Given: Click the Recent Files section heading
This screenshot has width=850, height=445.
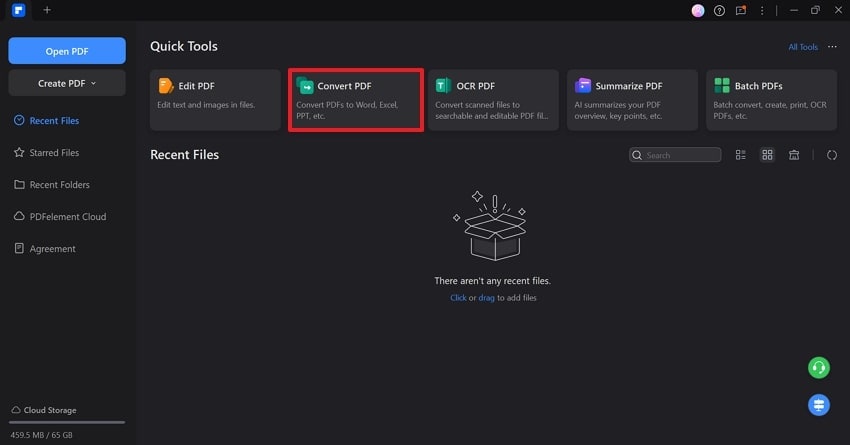Looking at the screenshot, I should tap(184, 154).
